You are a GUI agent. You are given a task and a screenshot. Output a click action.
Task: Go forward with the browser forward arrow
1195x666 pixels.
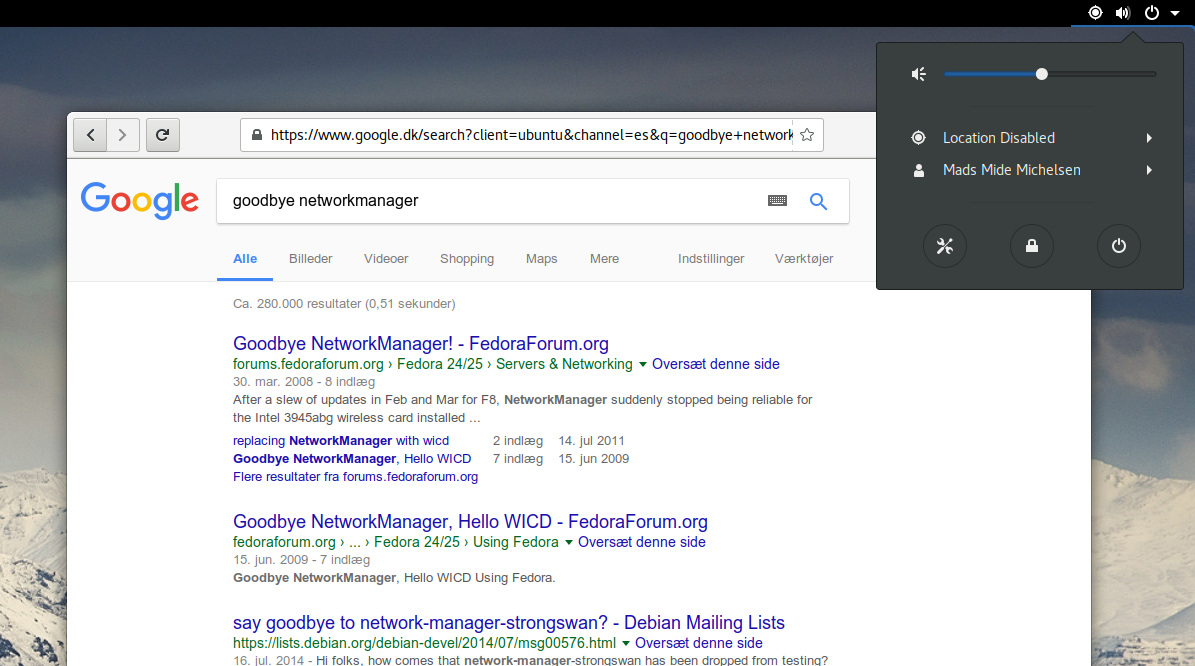123,135
